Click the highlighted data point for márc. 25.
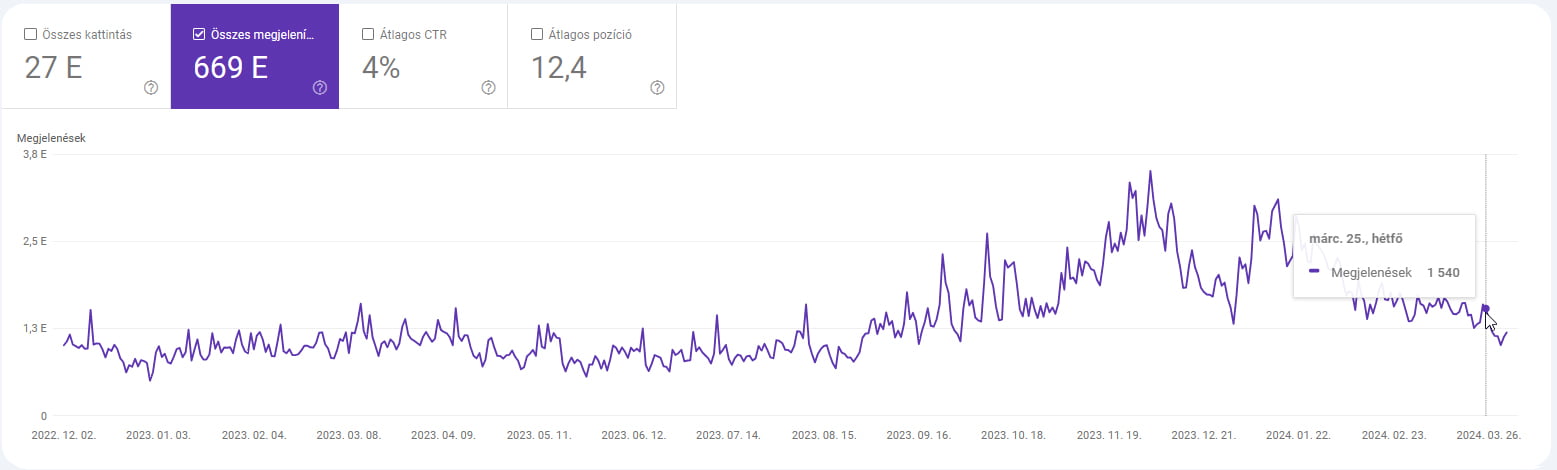This screenshot has width=1557, height=470. coord(1485,309)
